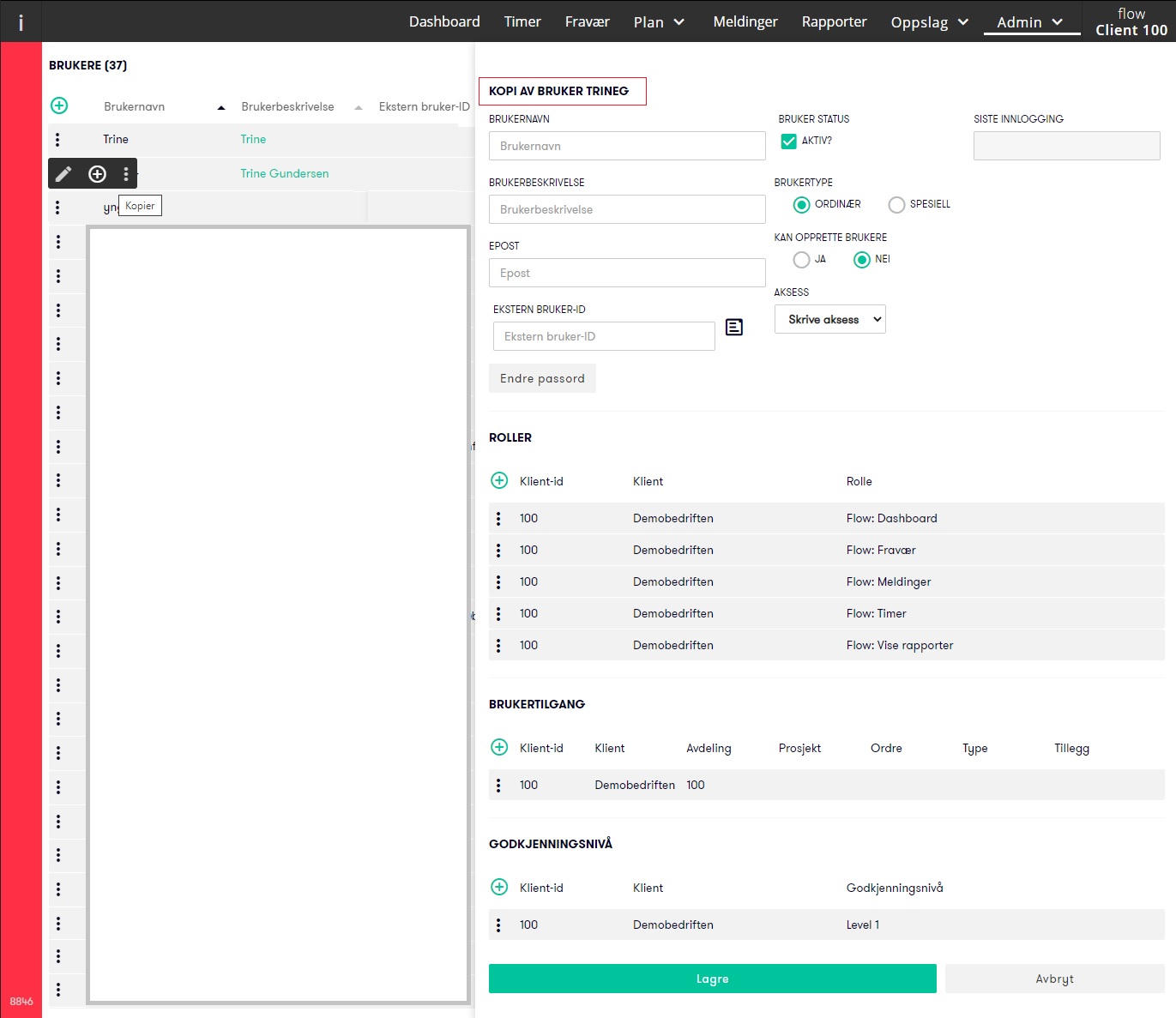Click the 'Flow: Vise rapporter' role text
This screenshot has width=1176, height=1018.
[900, 645]
